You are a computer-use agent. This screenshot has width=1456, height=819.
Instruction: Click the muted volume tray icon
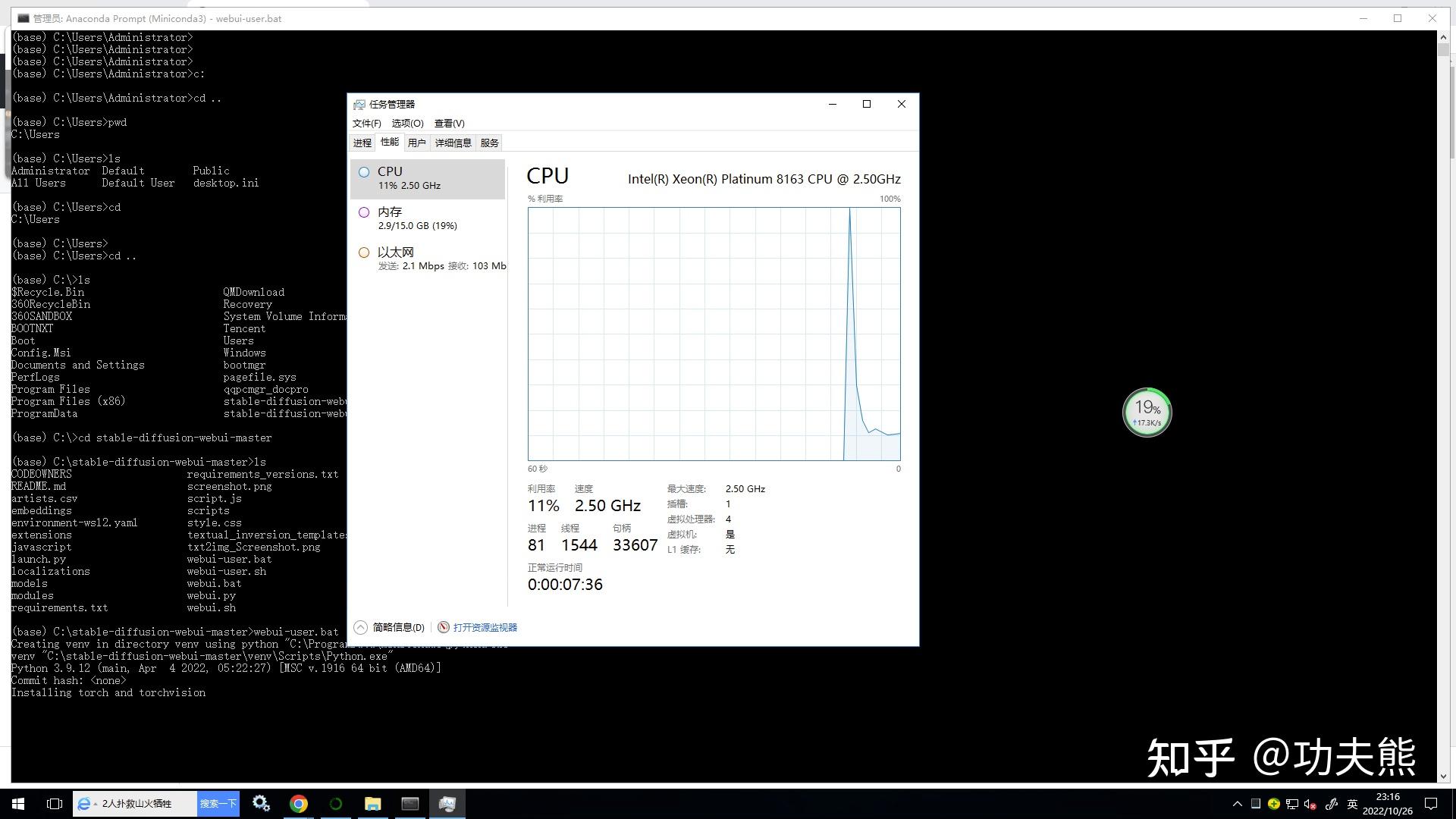[1310, 804]
